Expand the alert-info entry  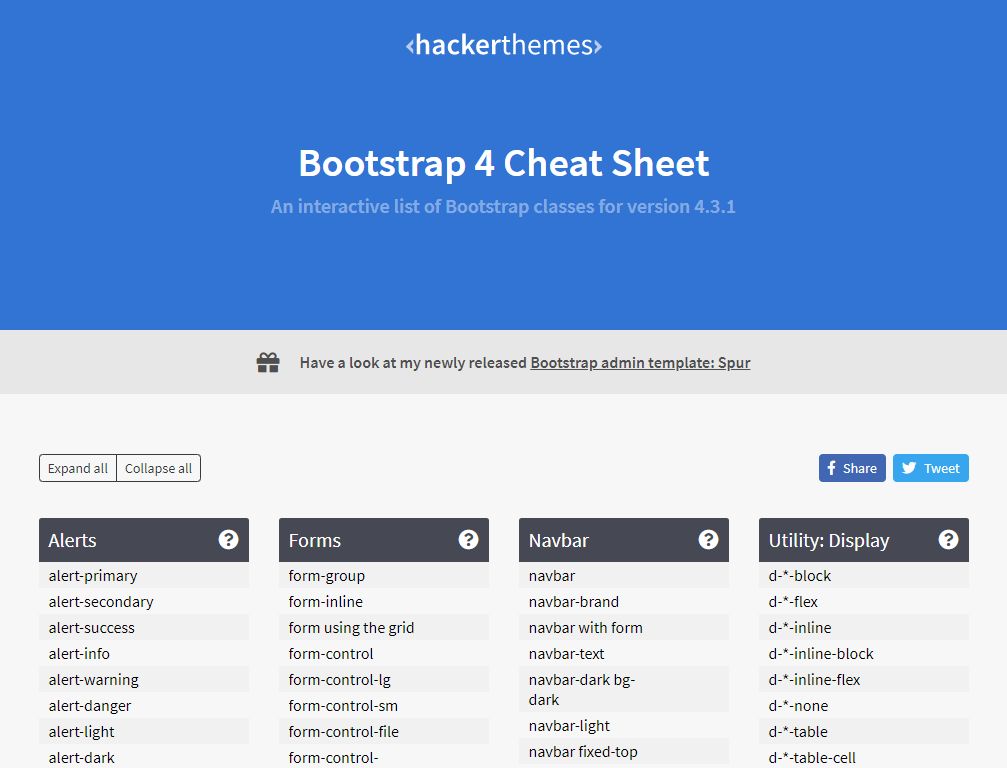click(144, 654)
